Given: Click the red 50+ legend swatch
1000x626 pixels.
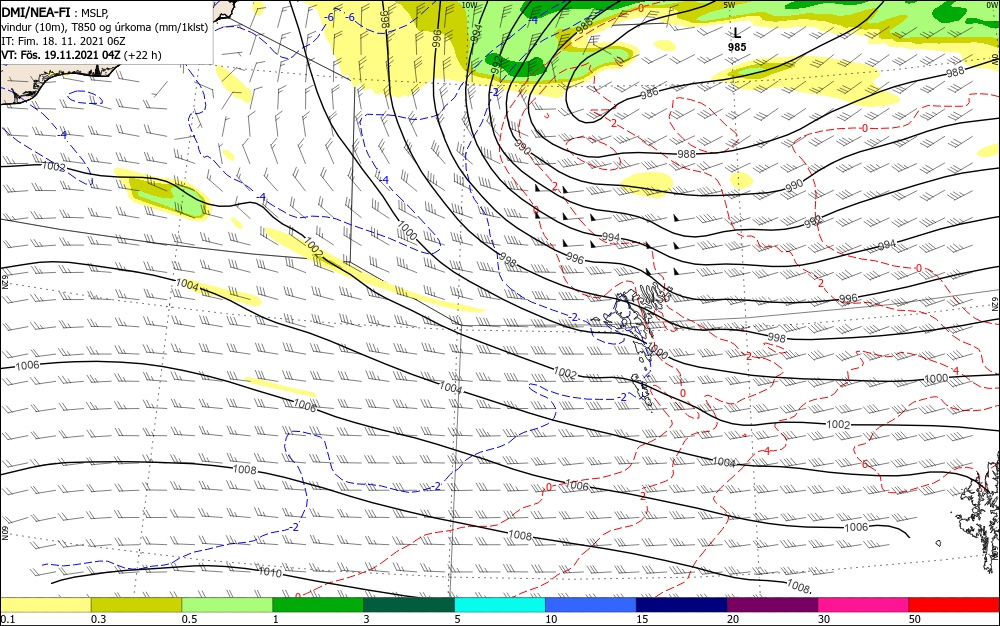Looking at the screenshot, I should click(x=955, y=605).
